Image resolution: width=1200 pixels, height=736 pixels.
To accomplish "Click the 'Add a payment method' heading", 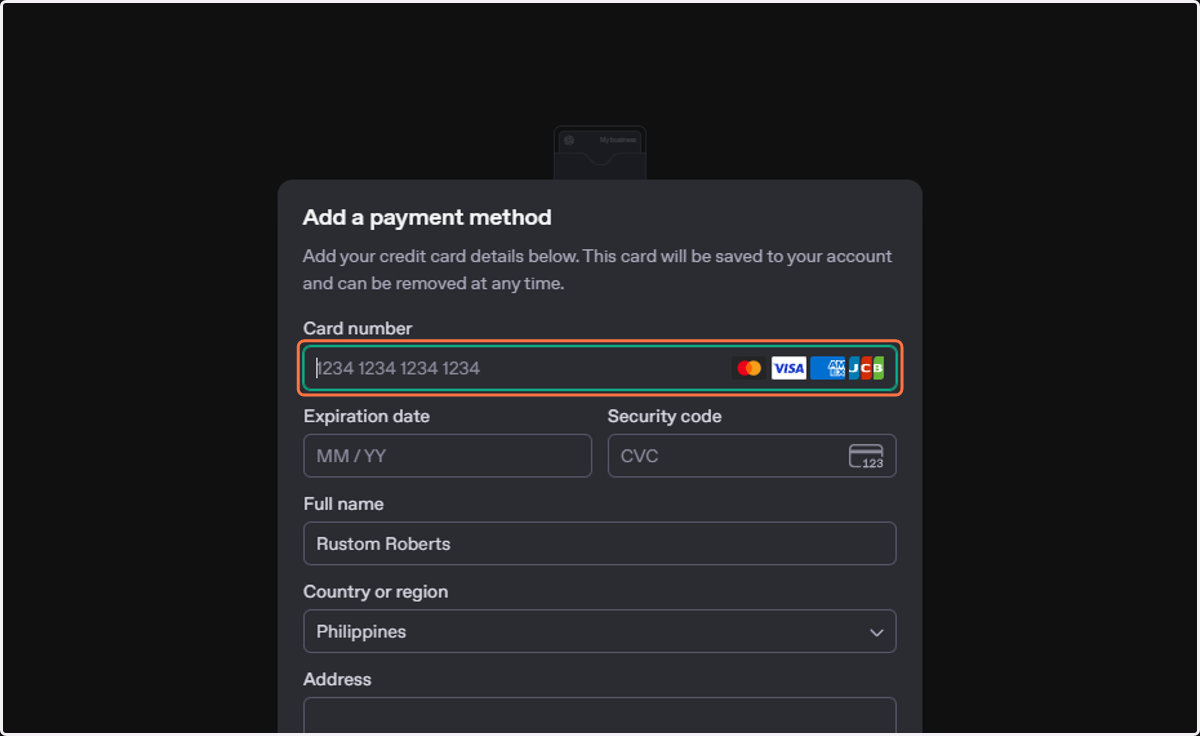I will tap(427, 217).
